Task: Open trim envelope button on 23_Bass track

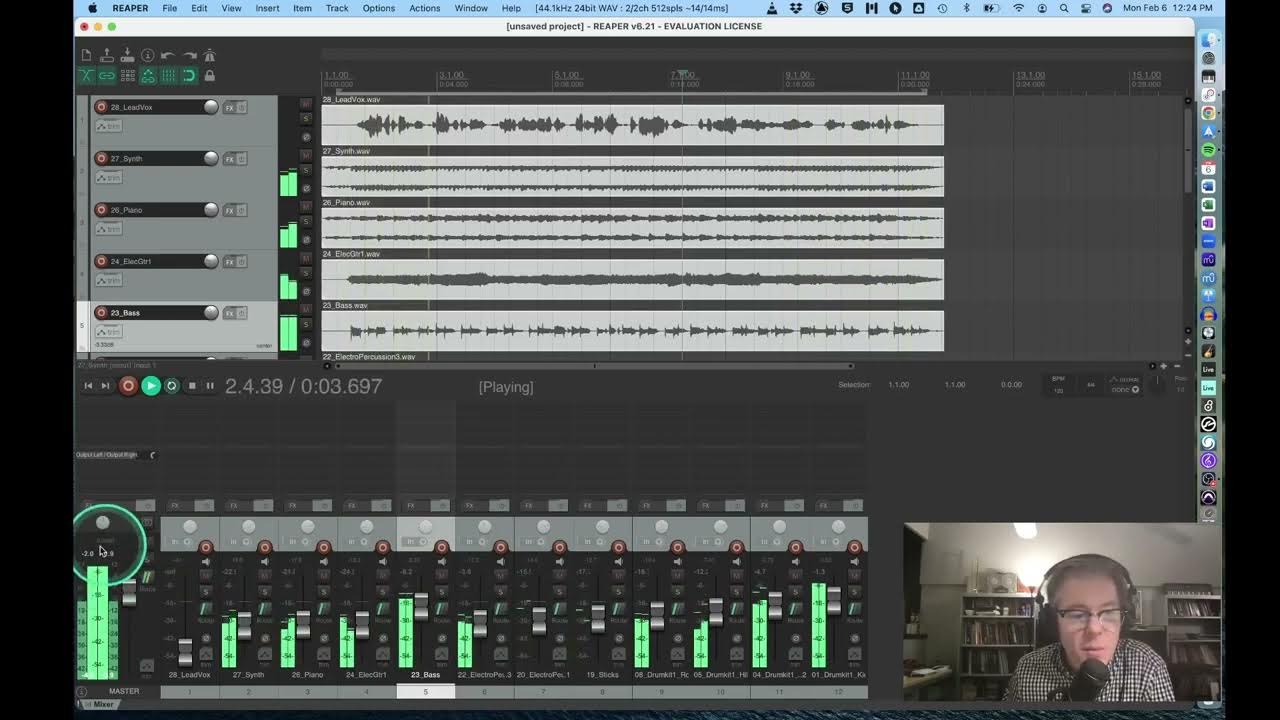Action: [109, 332]
